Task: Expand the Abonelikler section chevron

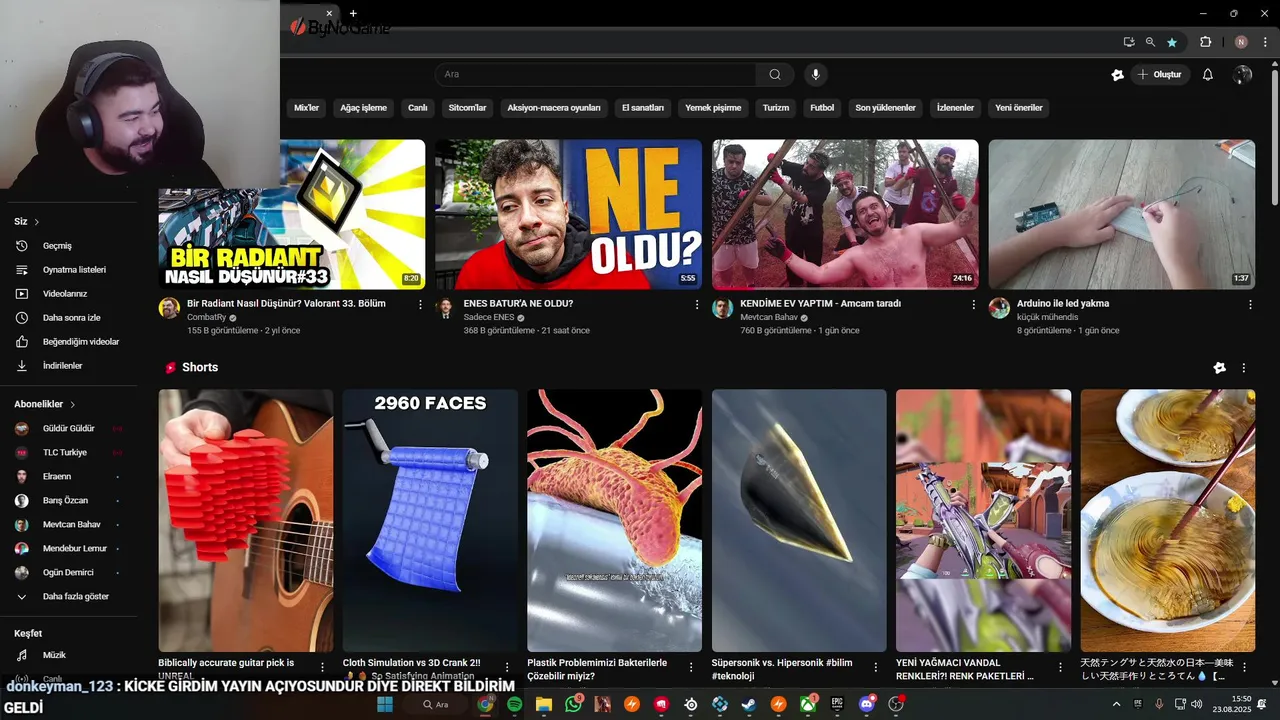Action: [x=72, y=404]
